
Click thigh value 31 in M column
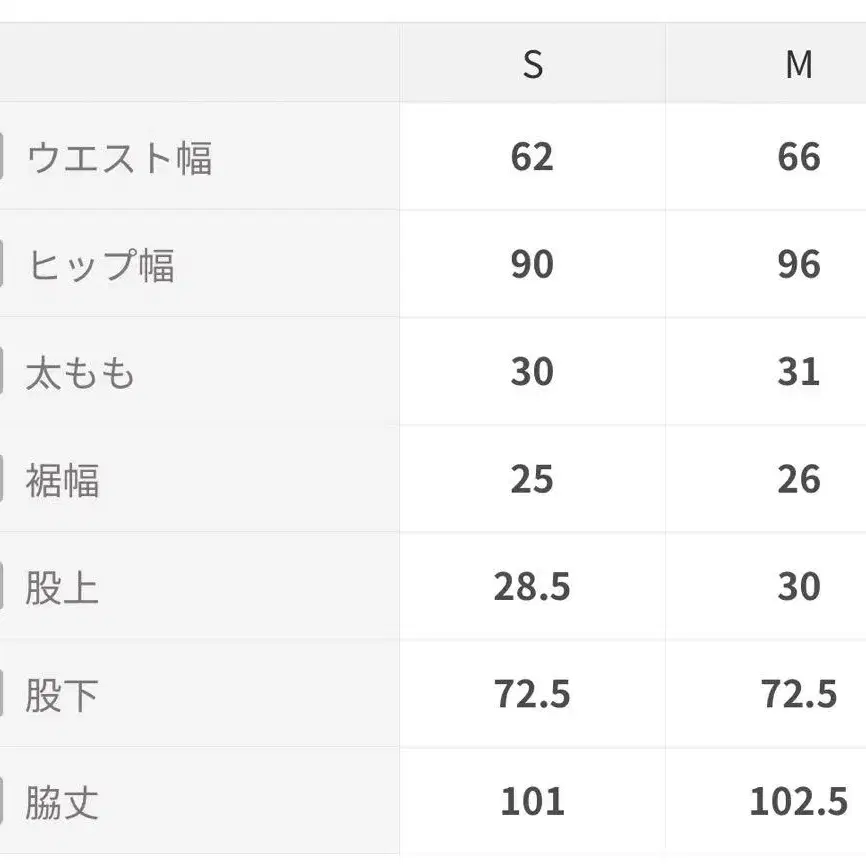pyautogui.click(x=798, y=372)
